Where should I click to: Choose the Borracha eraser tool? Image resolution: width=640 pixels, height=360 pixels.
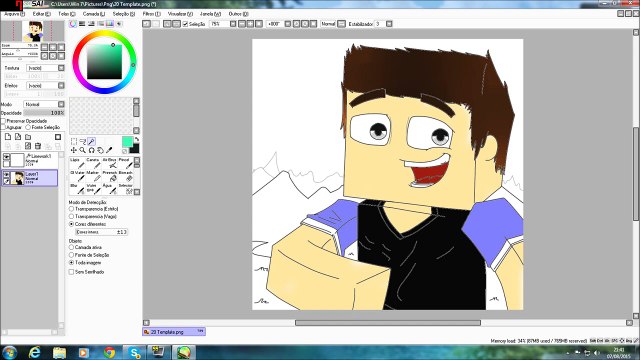[x=125, y=176]
